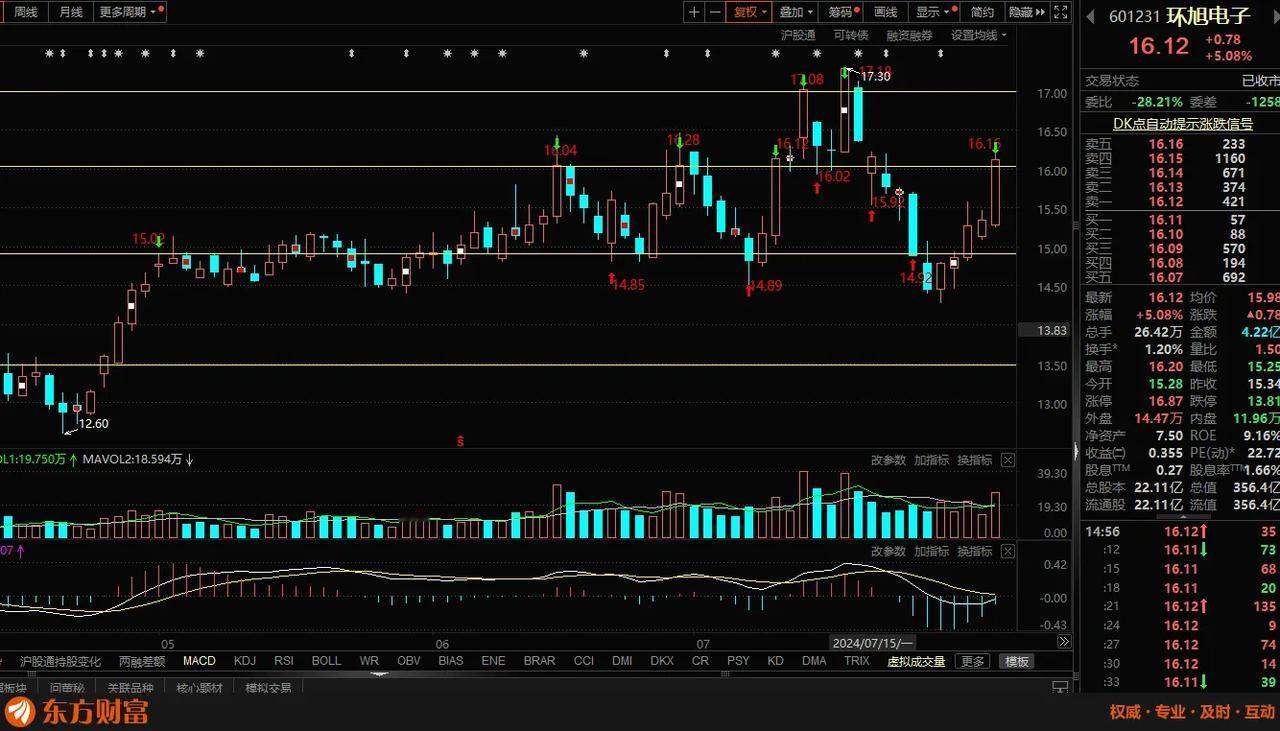Select the 虚拟成交量 indicator tab
Viewport: 1280px width, 731px height.
click(x=916, y=661)
